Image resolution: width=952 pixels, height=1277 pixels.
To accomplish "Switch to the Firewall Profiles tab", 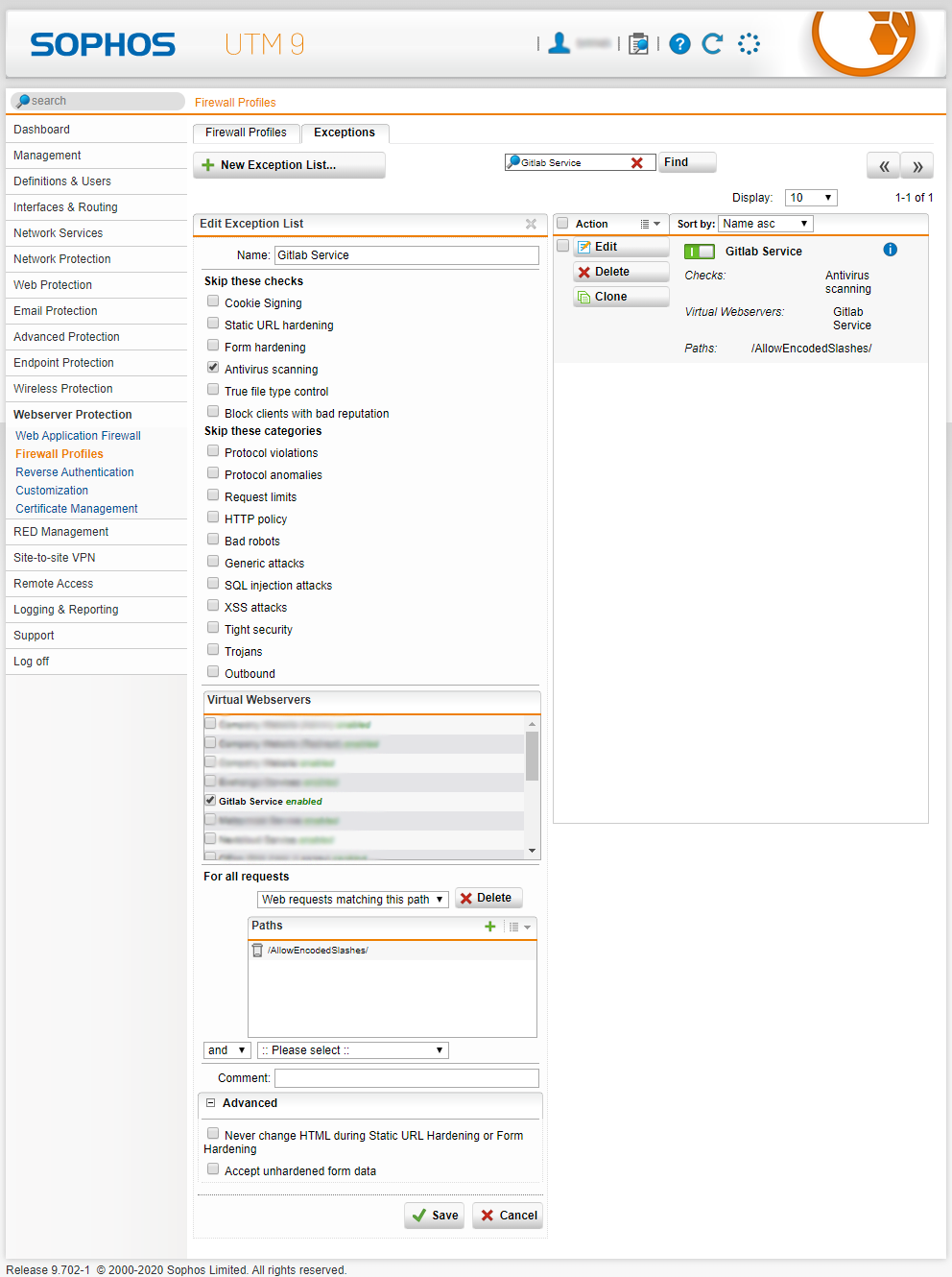I will [246, 133].
